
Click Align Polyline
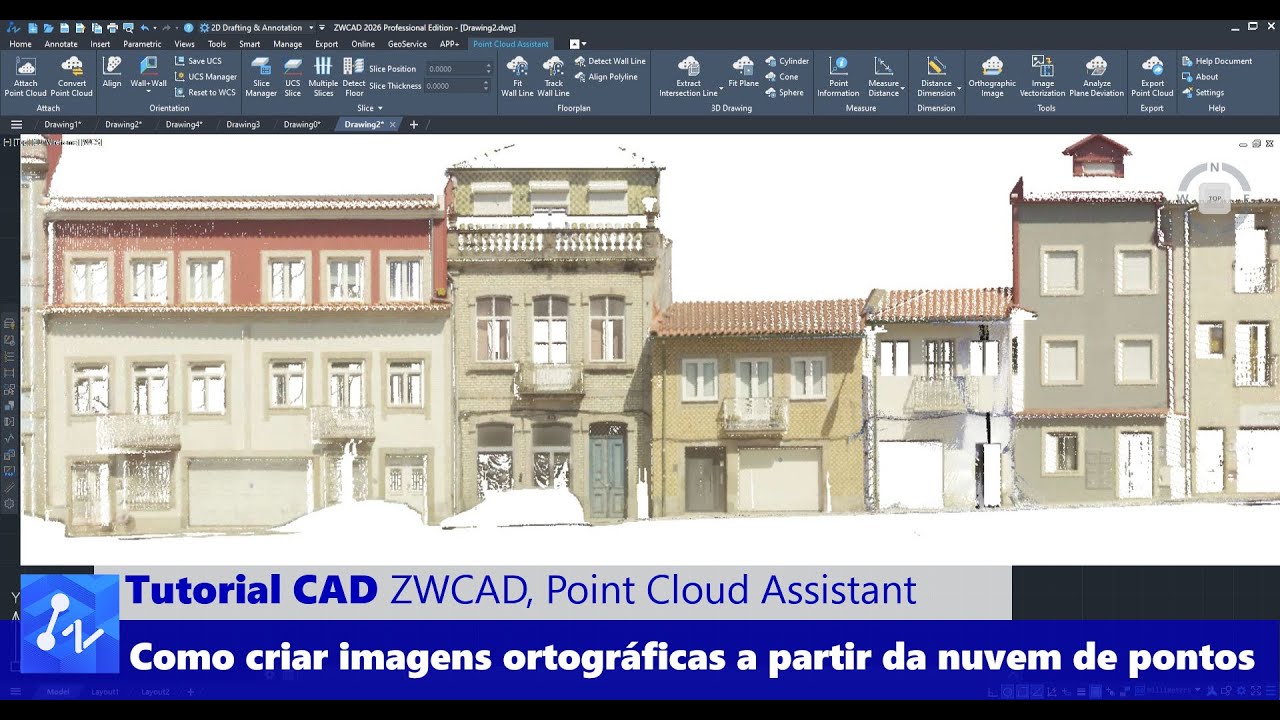click(606, 76)
